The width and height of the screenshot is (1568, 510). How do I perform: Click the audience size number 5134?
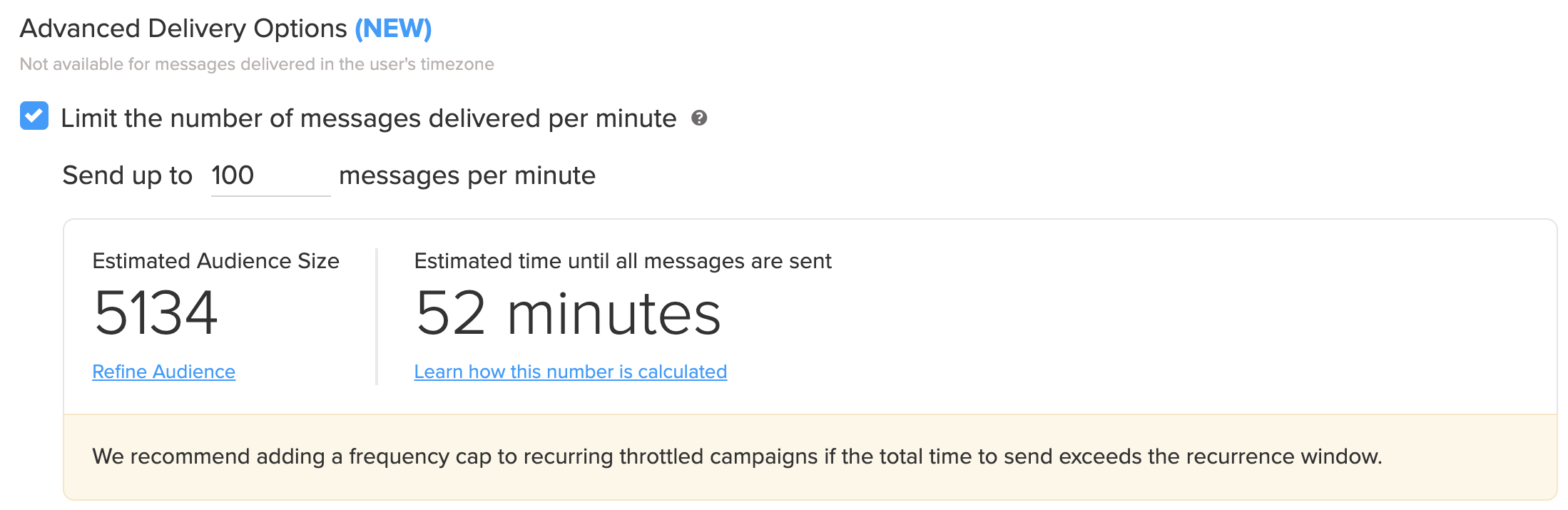[156, 313]
